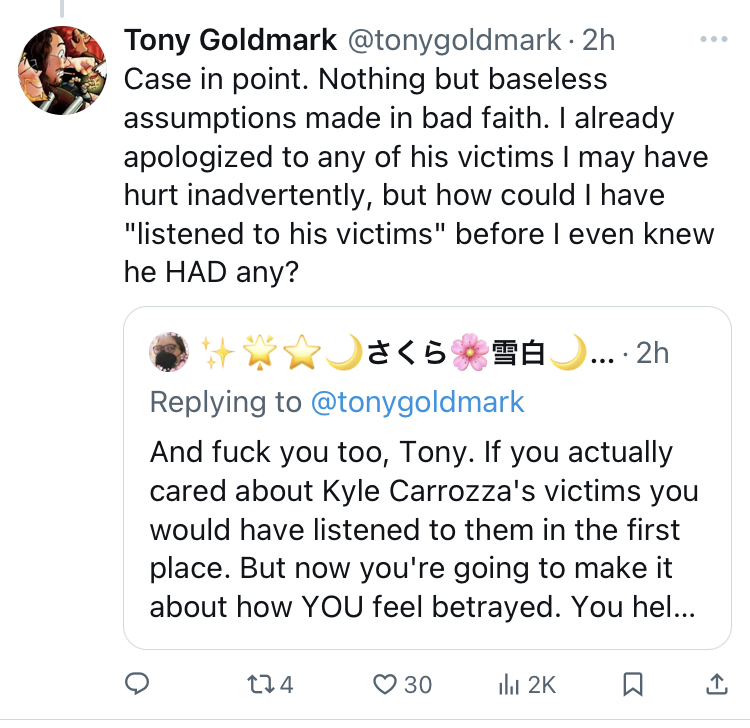This screenshot has height=728, width=750.
Task: Open Tony Goldmark's profile avatar
Action: [62, 70]
